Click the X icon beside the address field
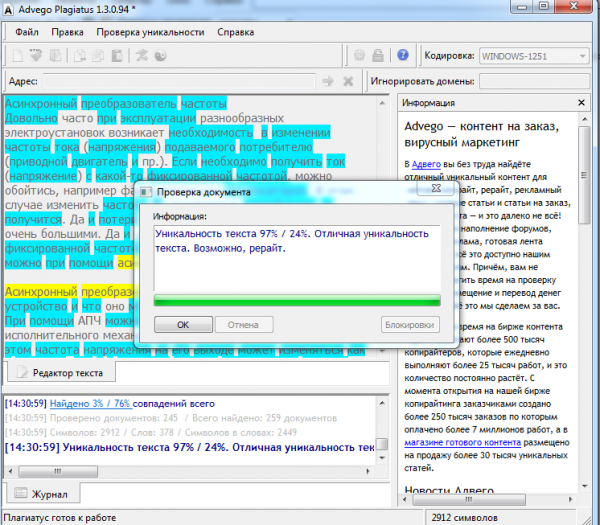 click(x=348, y=81)
